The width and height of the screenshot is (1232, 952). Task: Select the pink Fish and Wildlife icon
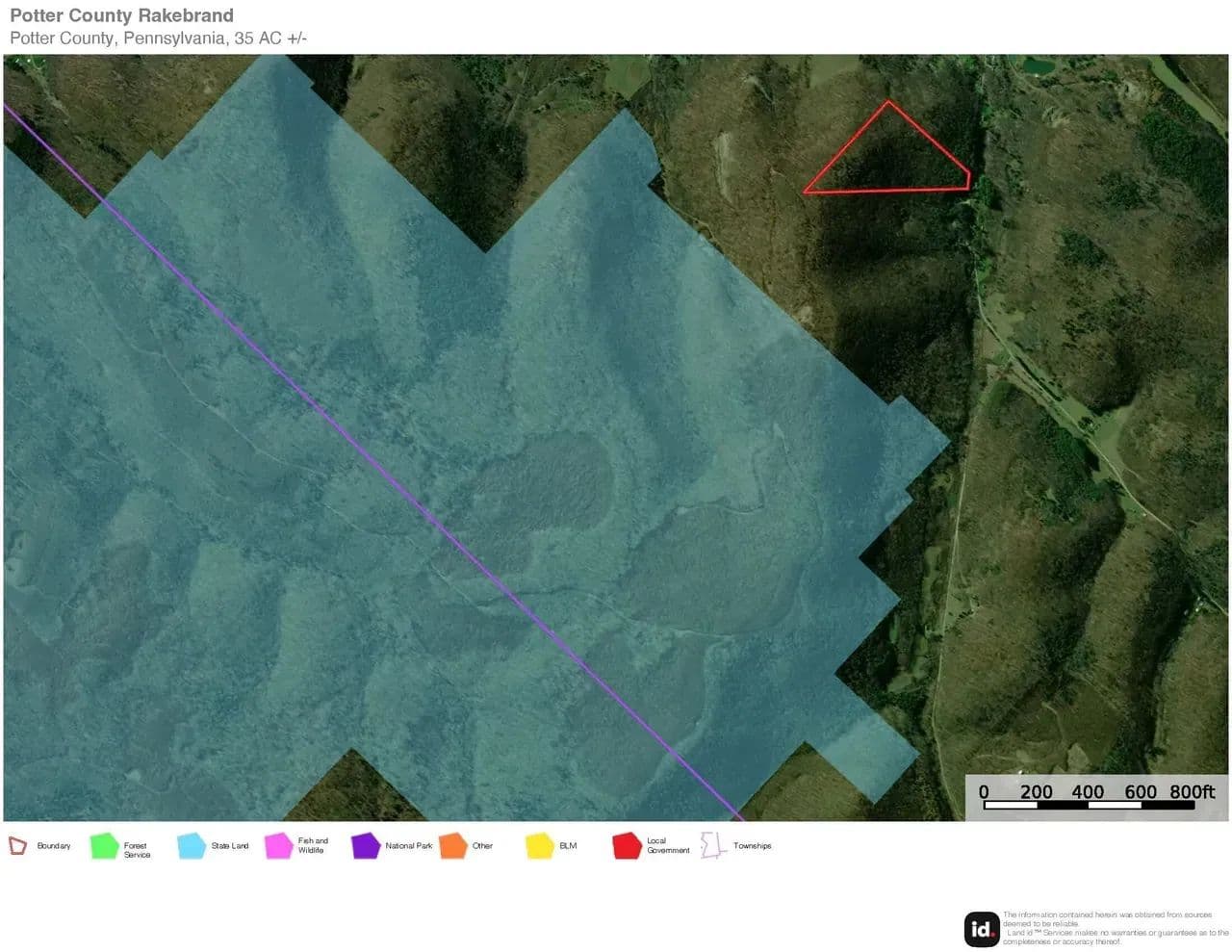tap(278, 846)
